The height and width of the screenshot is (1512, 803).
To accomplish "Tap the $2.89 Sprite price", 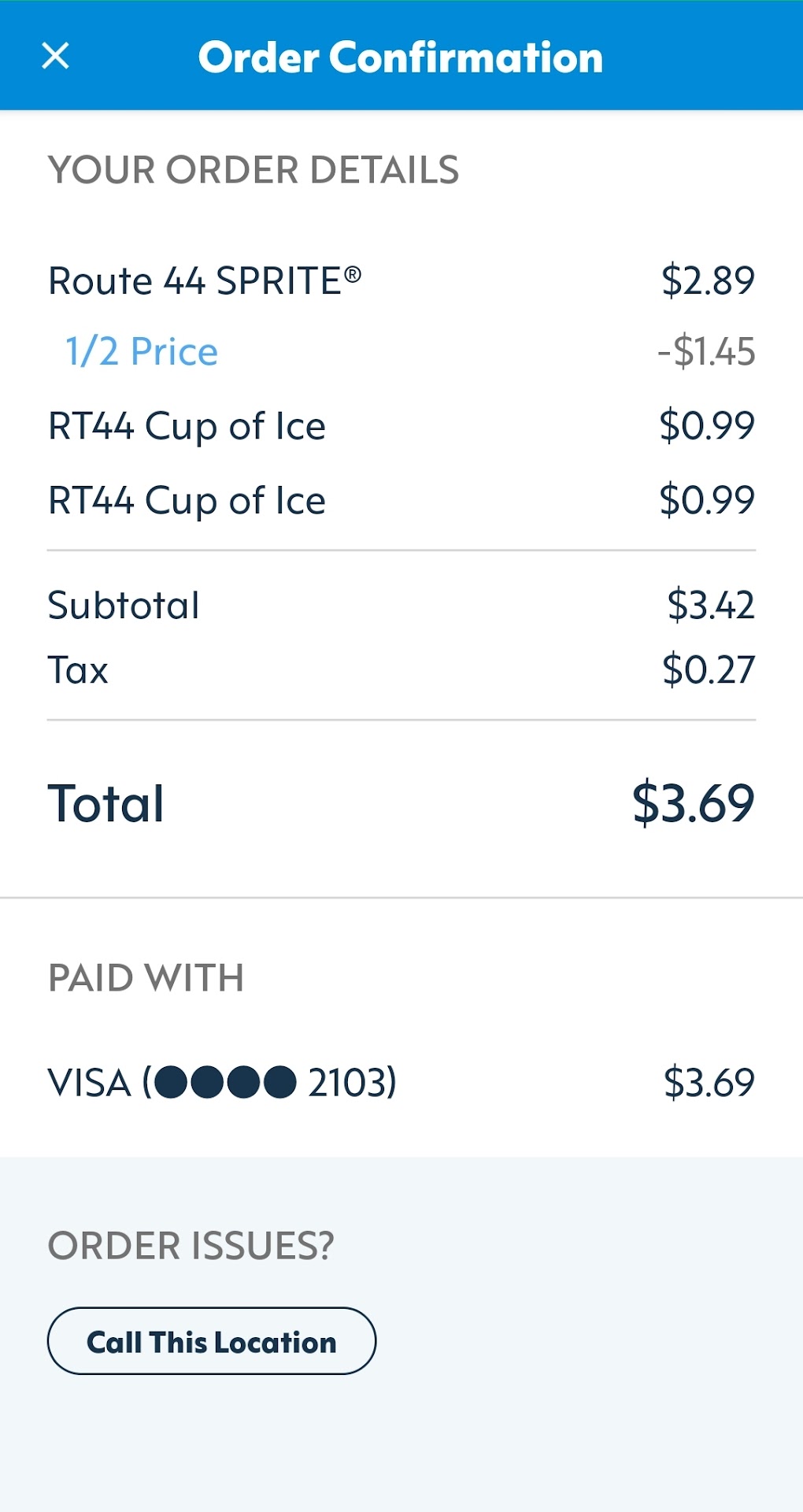I will click(x=708, y=281).
